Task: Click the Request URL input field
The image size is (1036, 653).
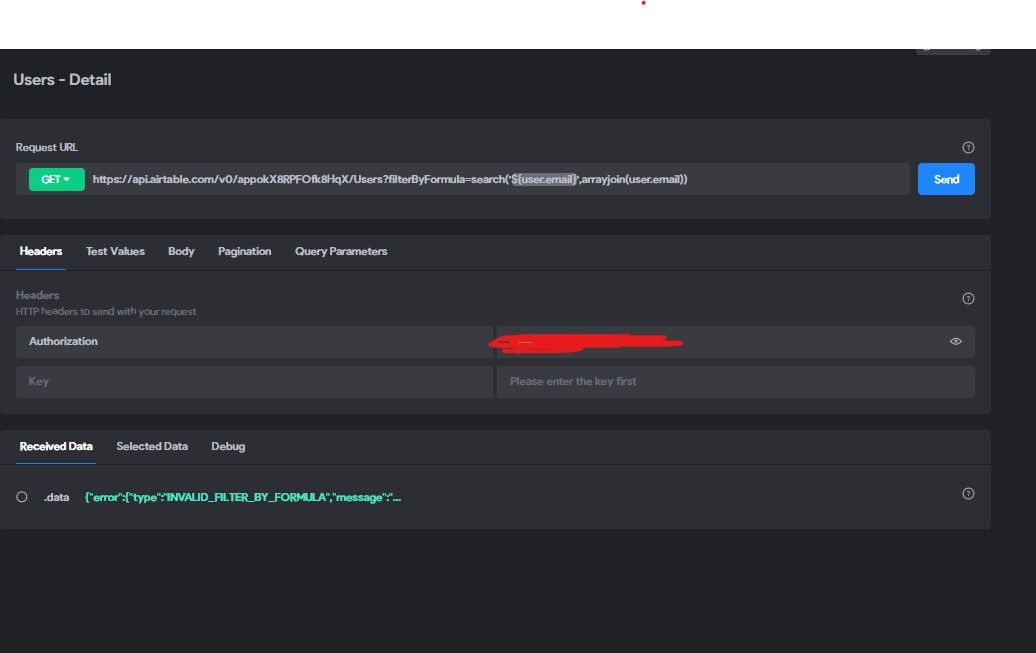Action: tap(499, 179)
